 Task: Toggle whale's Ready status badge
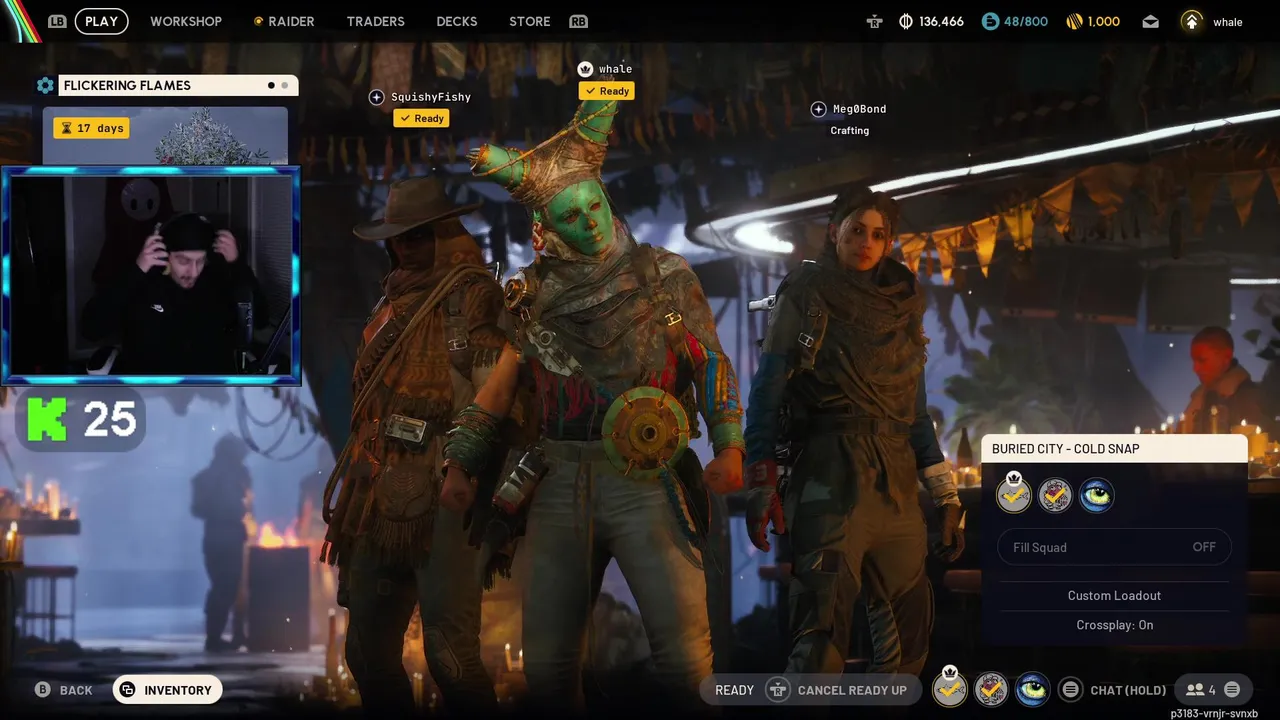tap(607, 91)
